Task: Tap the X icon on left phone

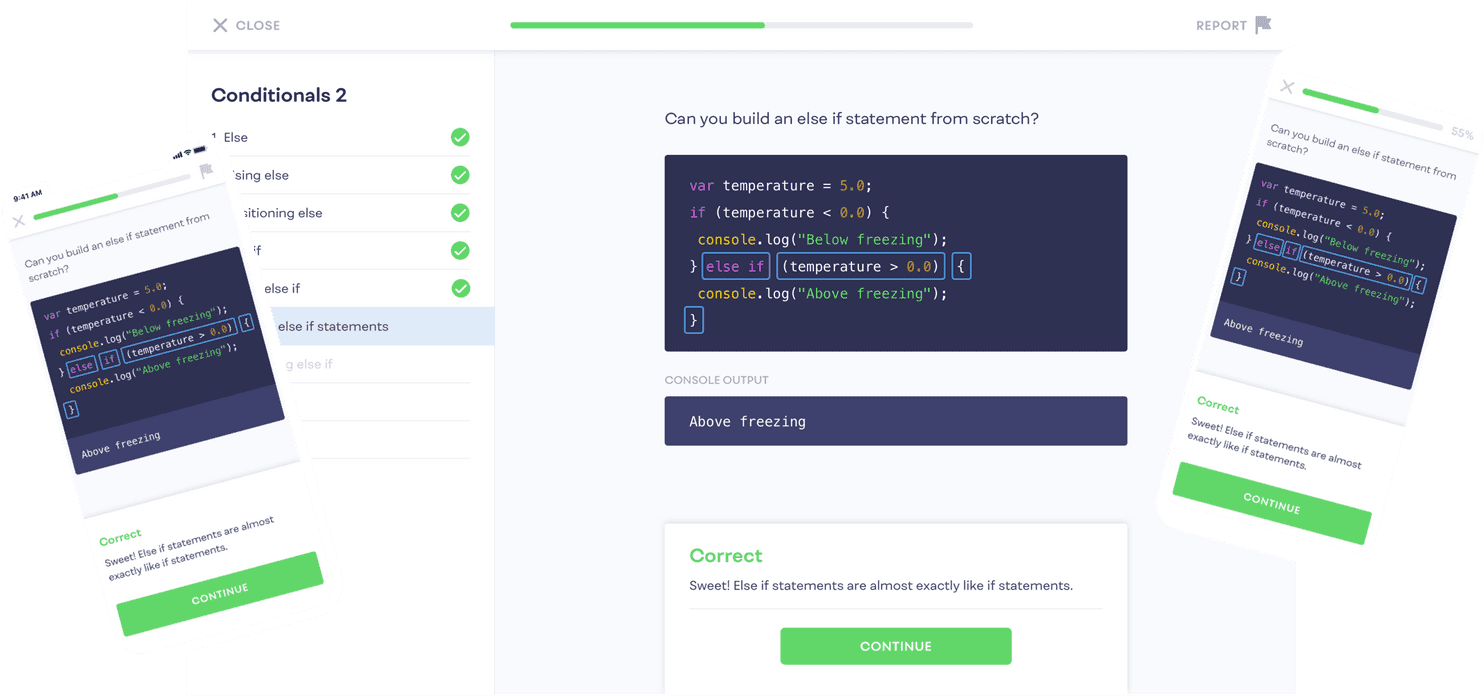Action: pyautogui.click(x=18, y=221)
